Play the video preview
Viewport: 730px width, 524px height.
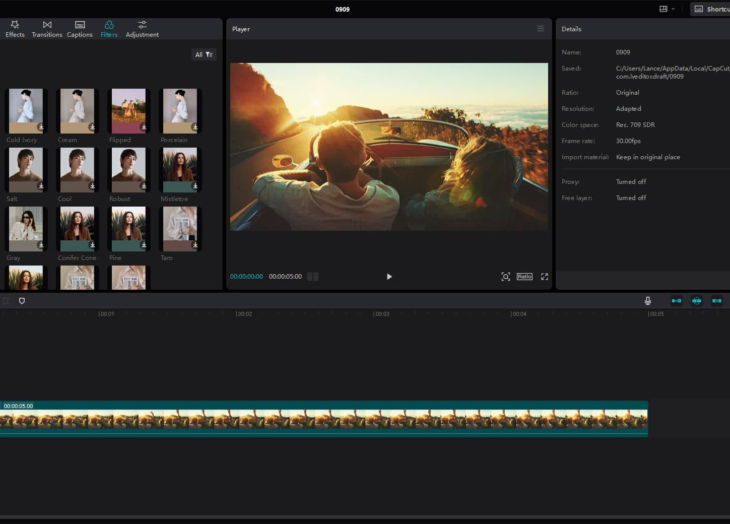[x=389, y=277]
